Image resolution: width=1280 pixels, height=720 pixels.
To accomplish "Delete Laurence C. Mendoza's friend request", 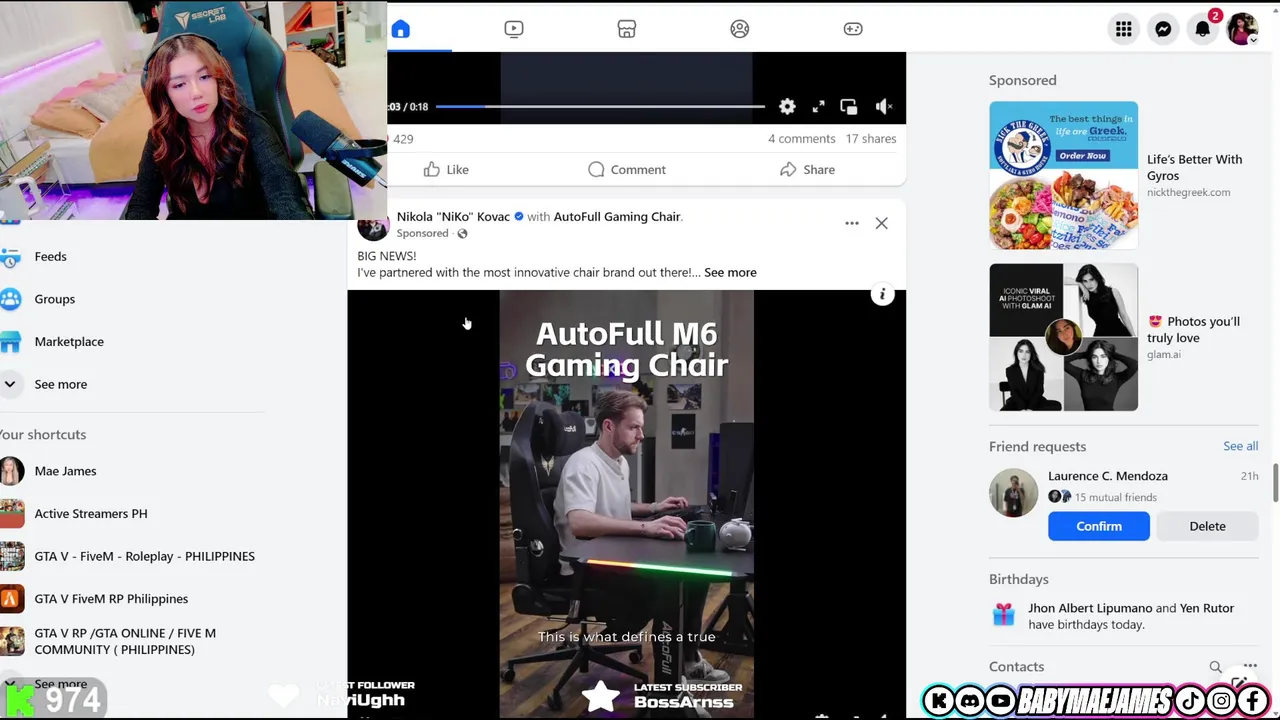I will pyautogui.click(x=1207, y=526).
